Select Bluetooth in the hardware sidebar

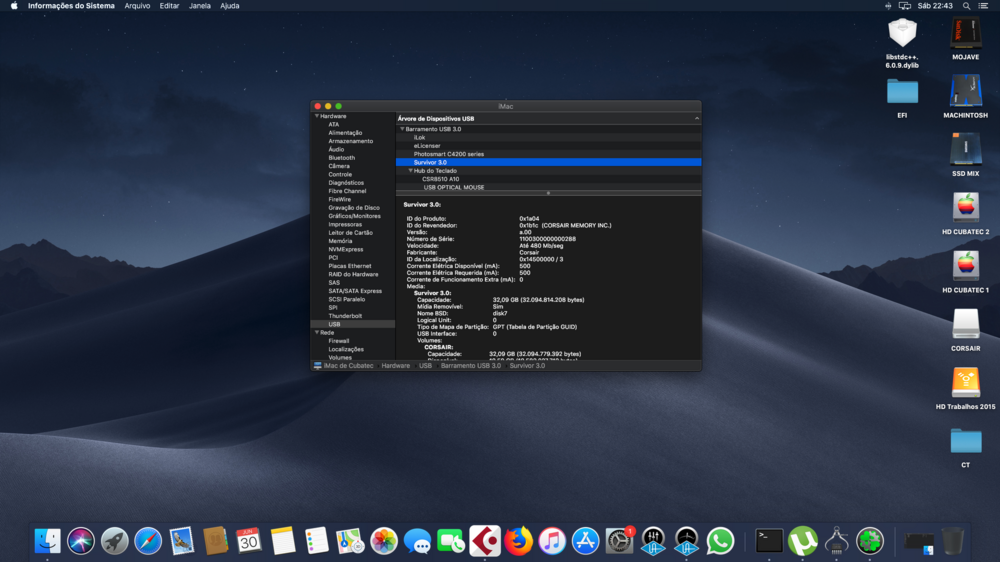click(341, 158)
